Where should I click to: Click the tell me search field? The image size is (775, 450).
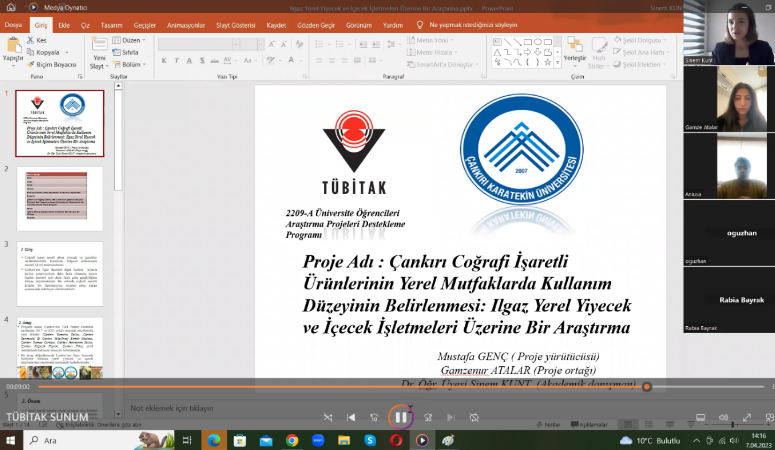coord(467,25)
